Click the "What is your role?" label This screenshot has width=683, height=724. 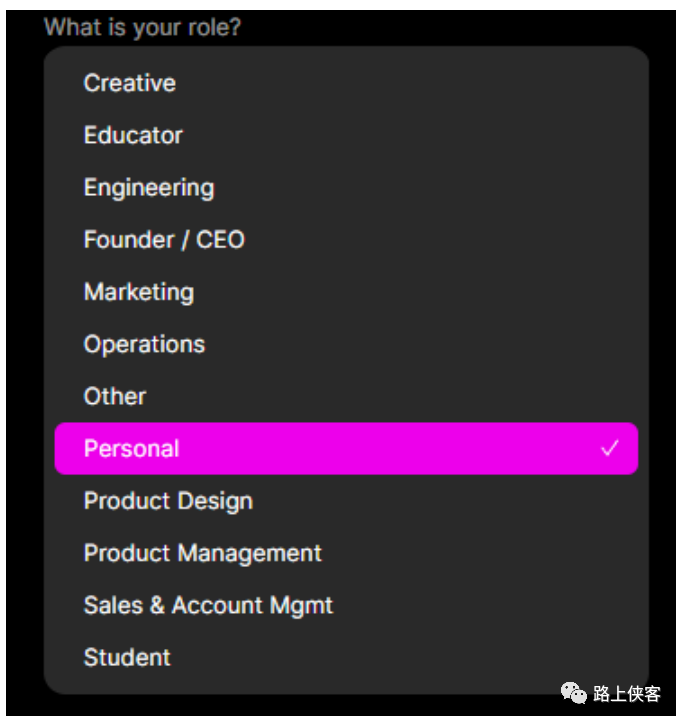pos(142,27)
